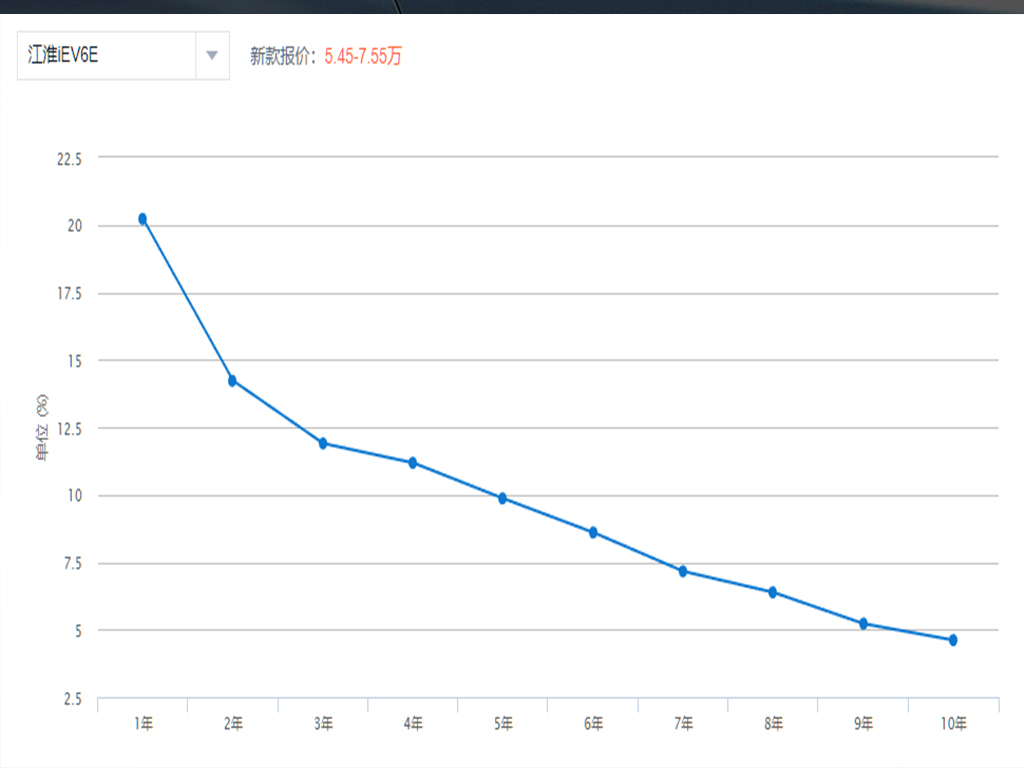Screen dimensions: 1024x768
Task: Click the 2年 x-axis label
Action: click(233, 724)
